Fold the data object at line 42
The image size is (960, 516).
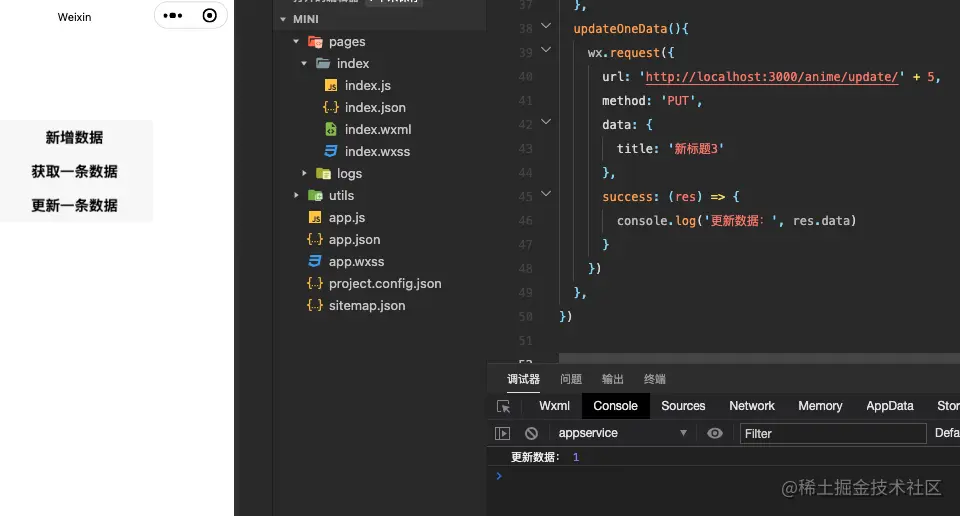[546, 122]
